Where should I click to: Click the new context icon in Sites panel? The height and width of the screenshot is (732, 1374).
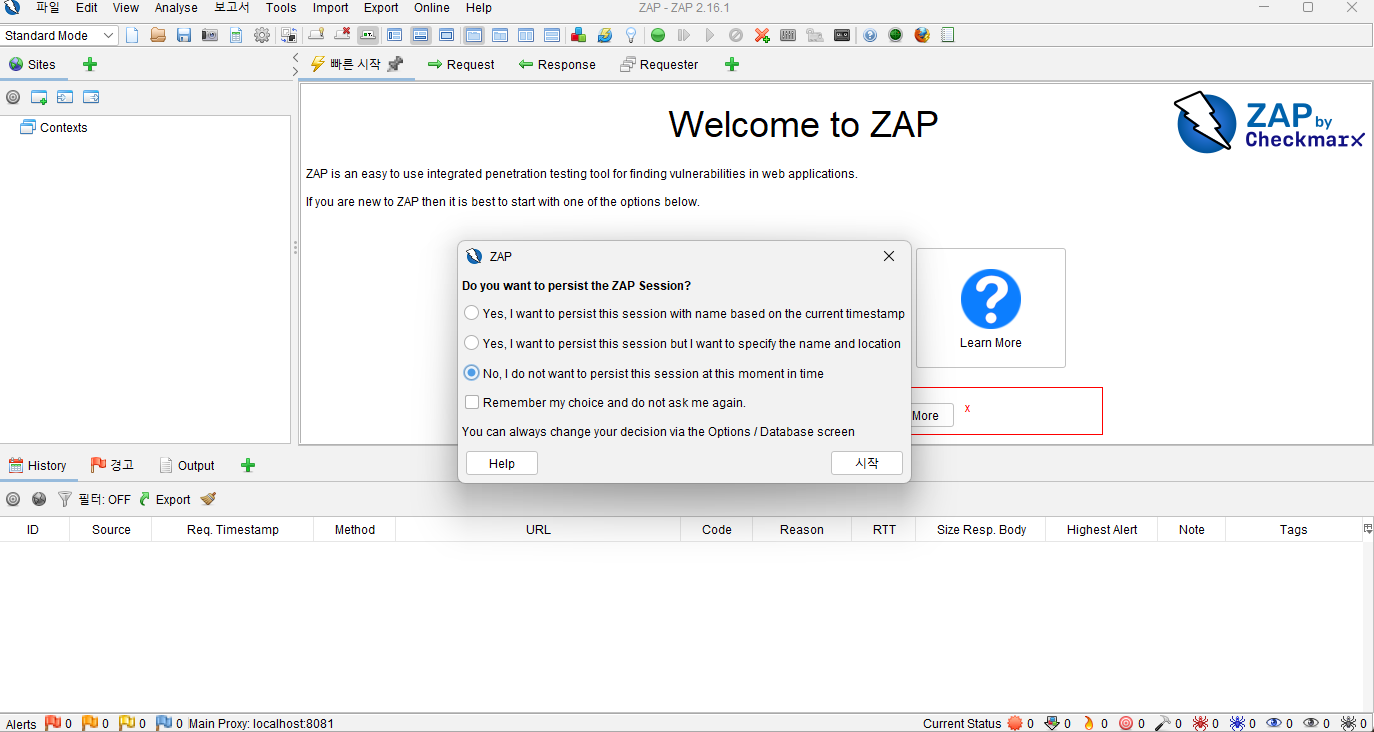39,97
